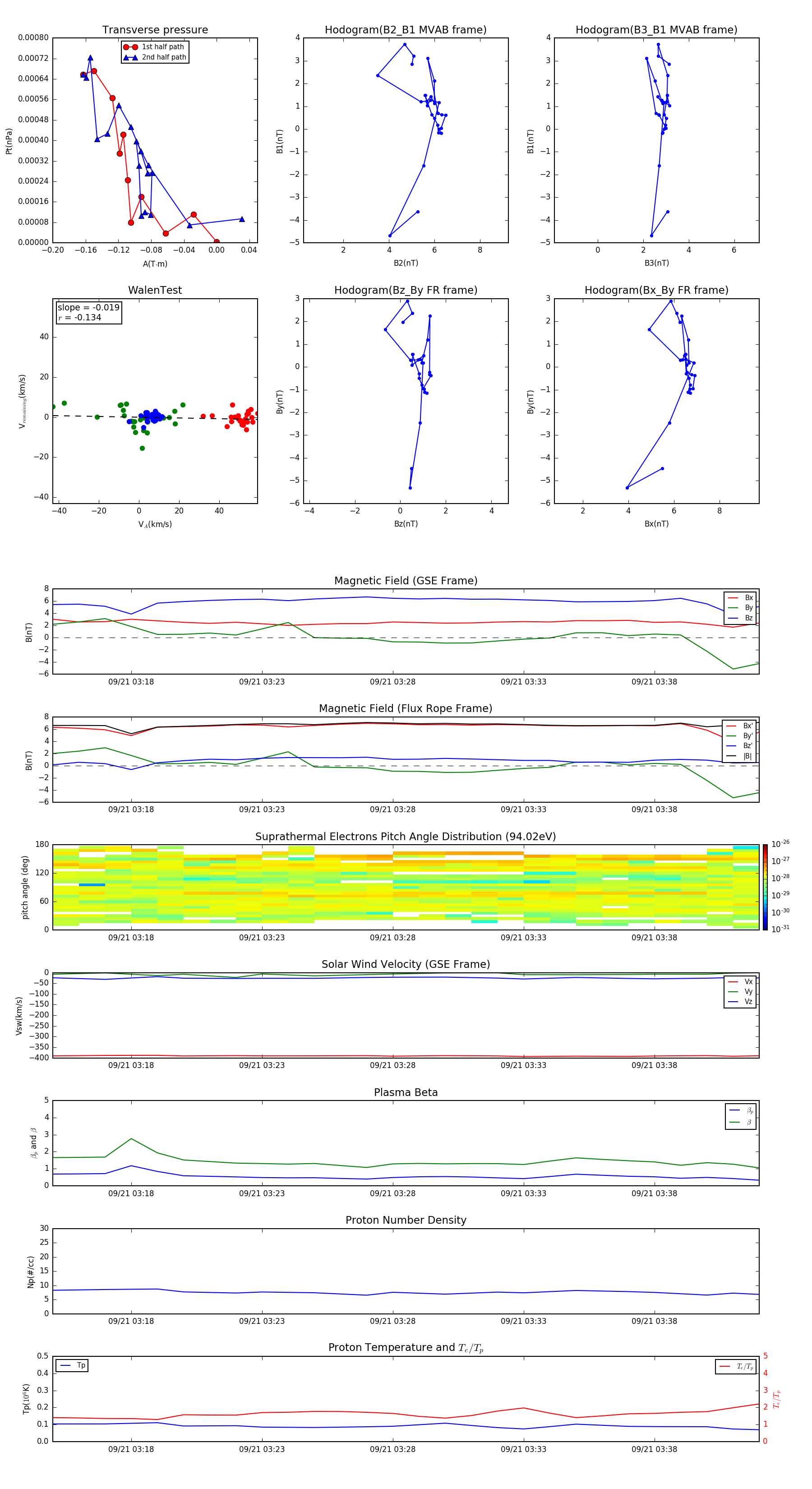Click the 'βp' legend entry in Plasma Beta
Screen dimensions: 812x1489
(x=741, y=1110)
